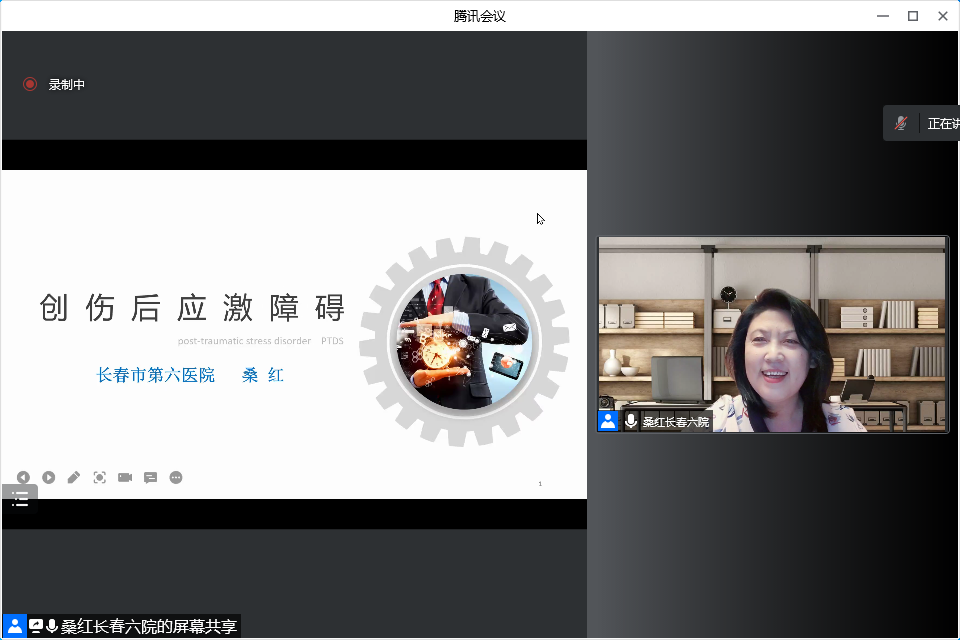Click the blue user avatar at bottom left

tap(15, 627)
